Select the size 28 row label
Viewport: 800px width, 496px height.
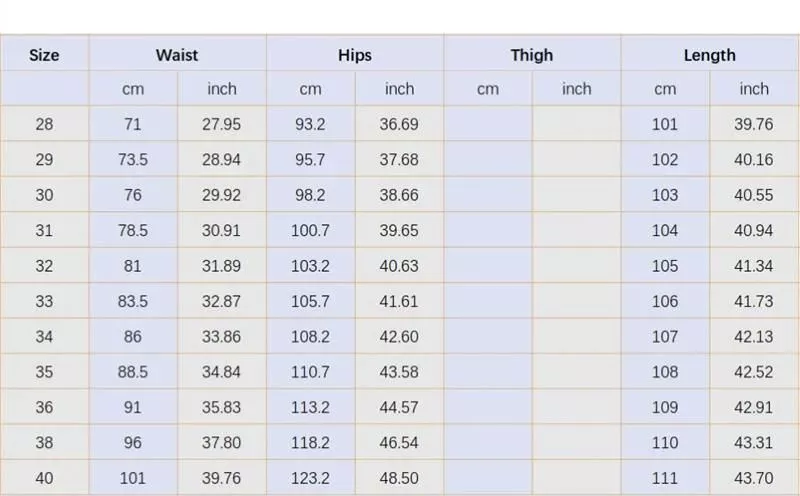click(x=44, y=125)
